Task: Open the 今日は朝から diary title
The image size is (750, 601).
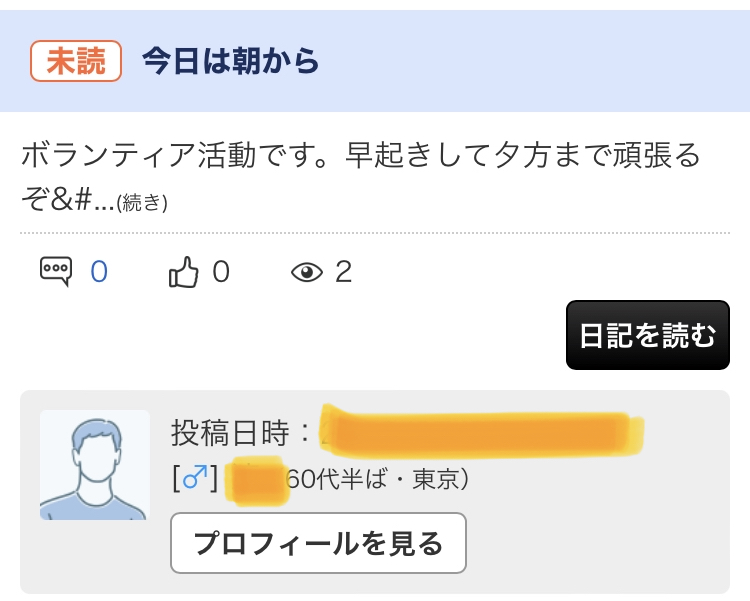Action: coord(231,61)
